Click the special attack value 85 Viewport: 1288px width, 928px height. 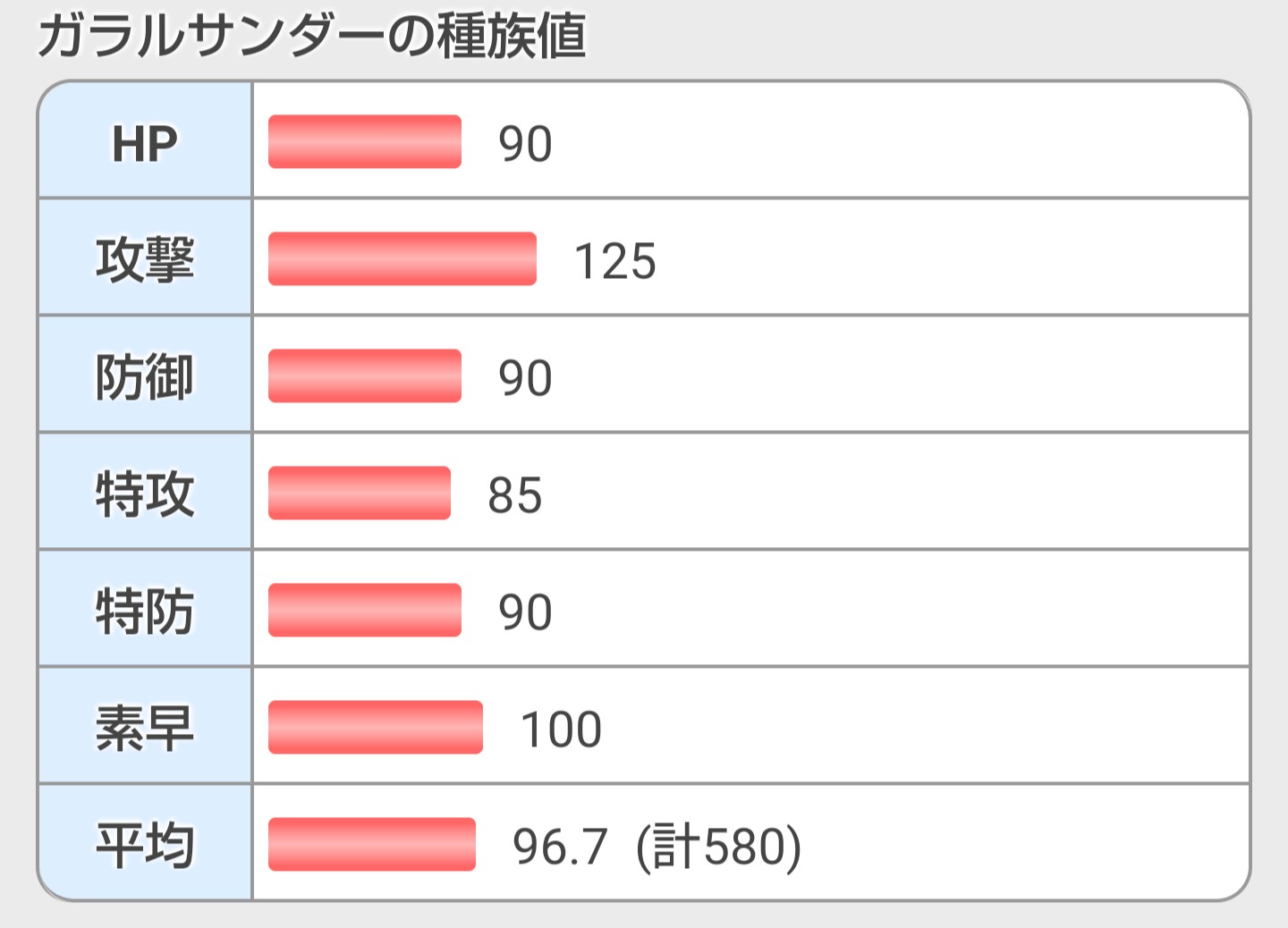pos(515,496)
